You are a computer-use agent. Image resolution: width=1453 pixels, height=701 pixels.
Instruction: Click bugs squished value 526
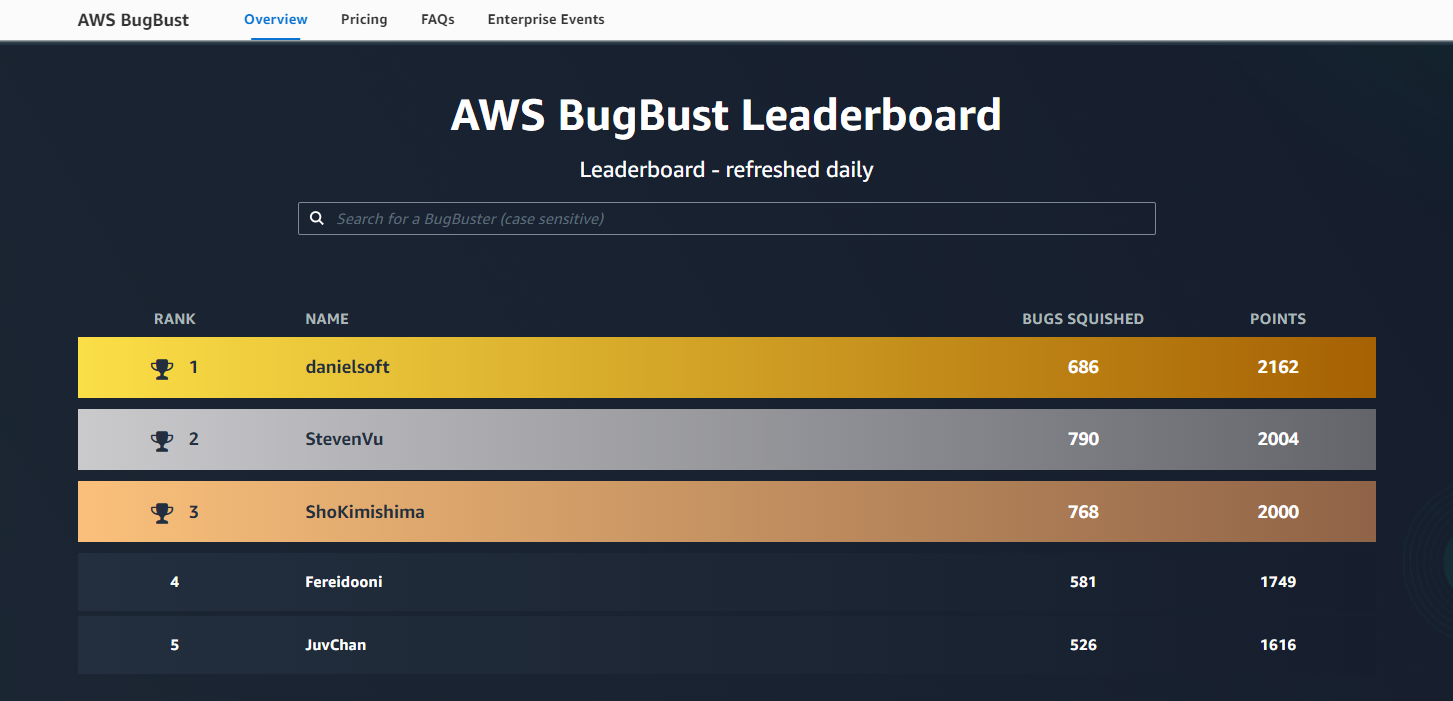point(1083,645)
